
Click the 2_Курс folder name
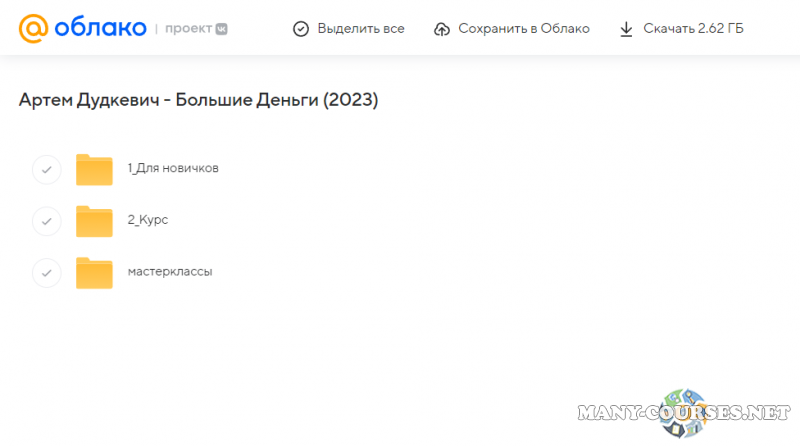[148, 220]
